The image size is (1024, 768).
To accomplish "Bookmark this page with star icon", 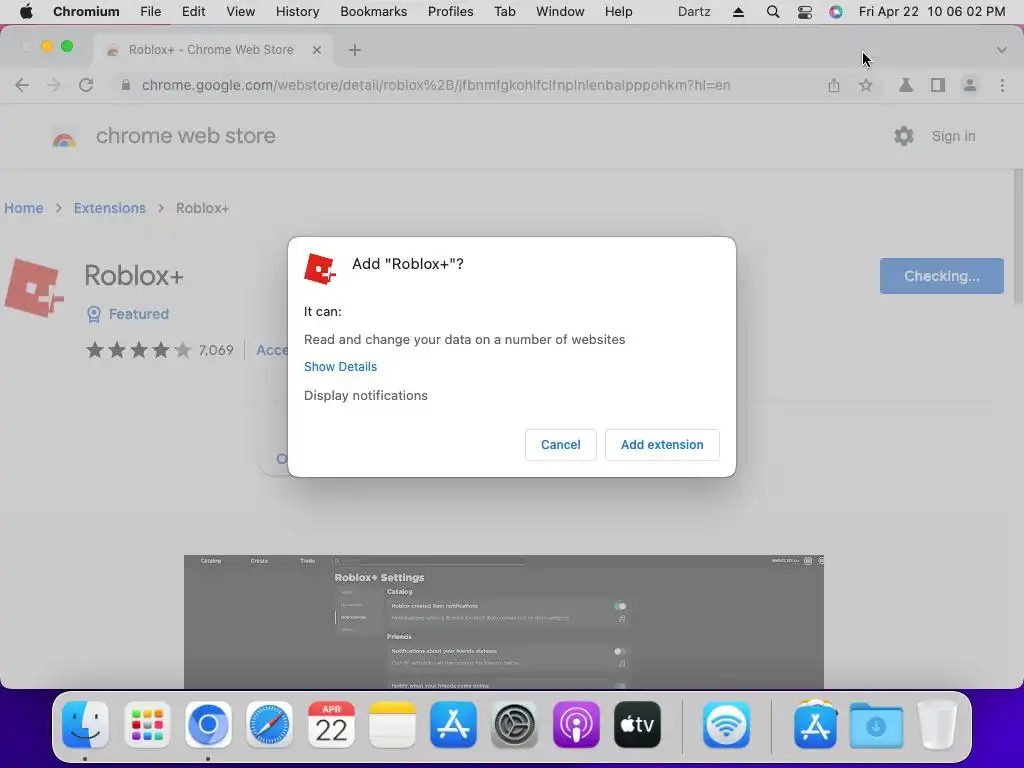I will tap(865, 85).
